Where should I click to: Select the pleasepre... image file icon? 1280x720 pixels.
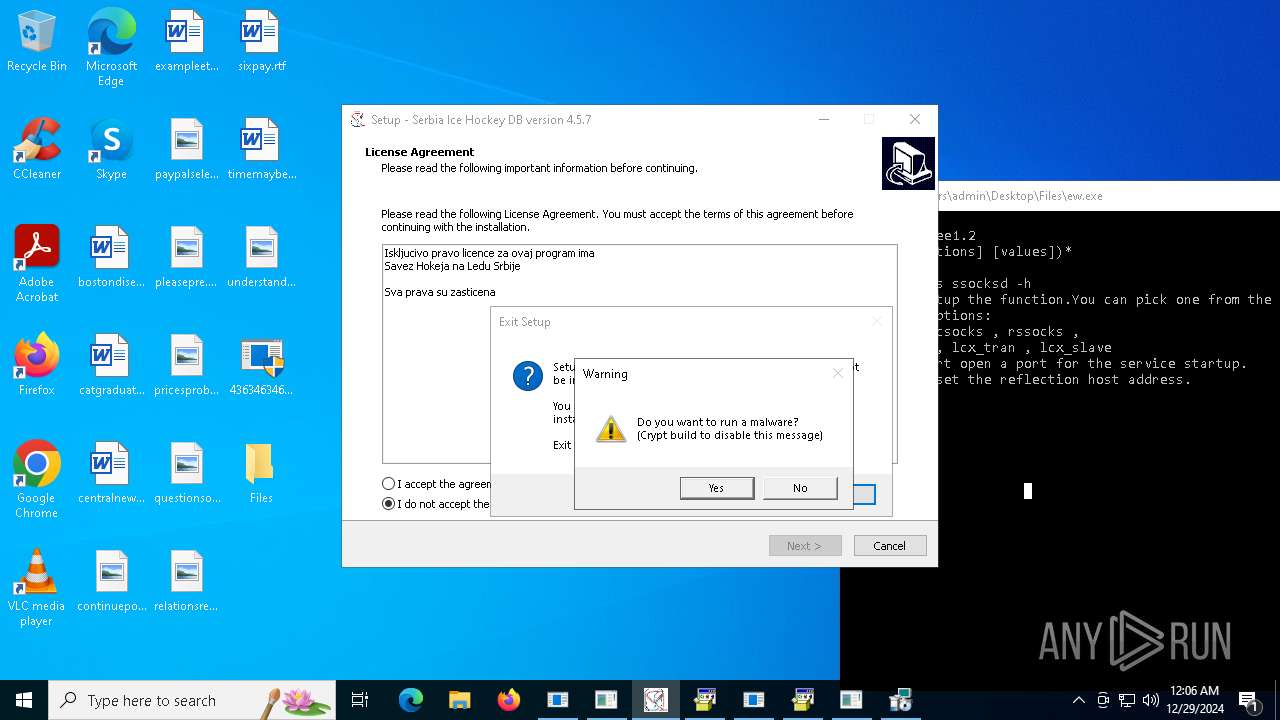(x=186, y=258)
